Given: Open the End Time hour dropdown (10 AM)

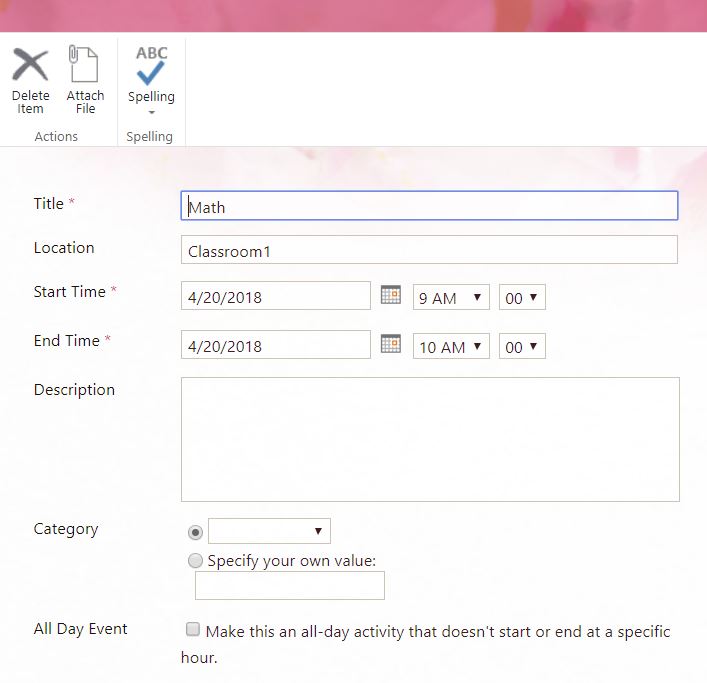Looking at the screenshot, I should 451,346.
